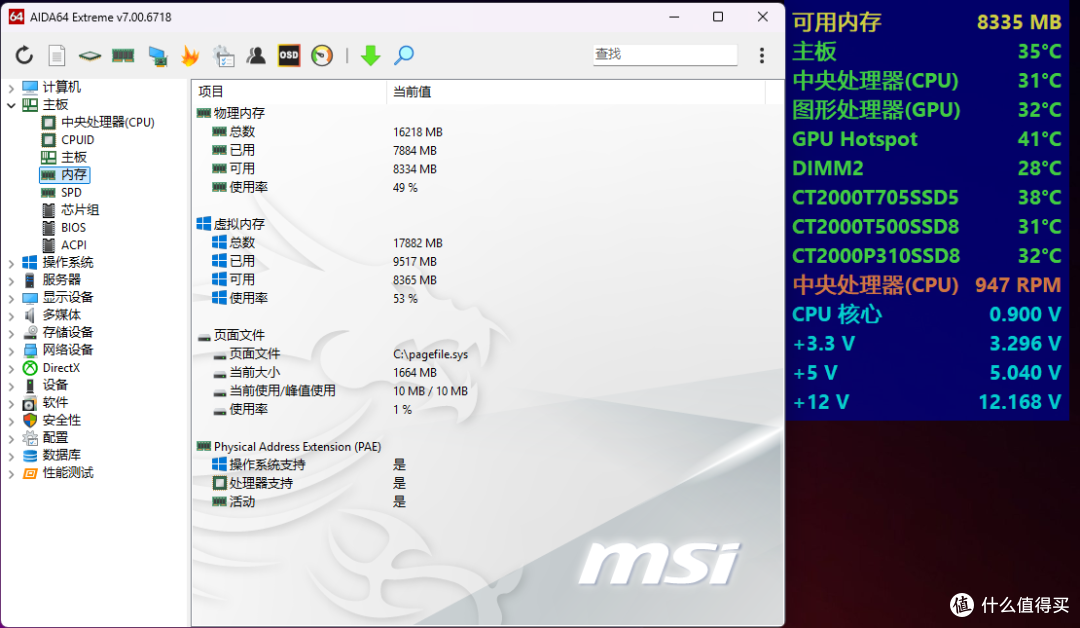Image resolution: width=1080 pixels, height=628 pixels.
Task: Select CPUID under 主板
Action: [77, 140]
